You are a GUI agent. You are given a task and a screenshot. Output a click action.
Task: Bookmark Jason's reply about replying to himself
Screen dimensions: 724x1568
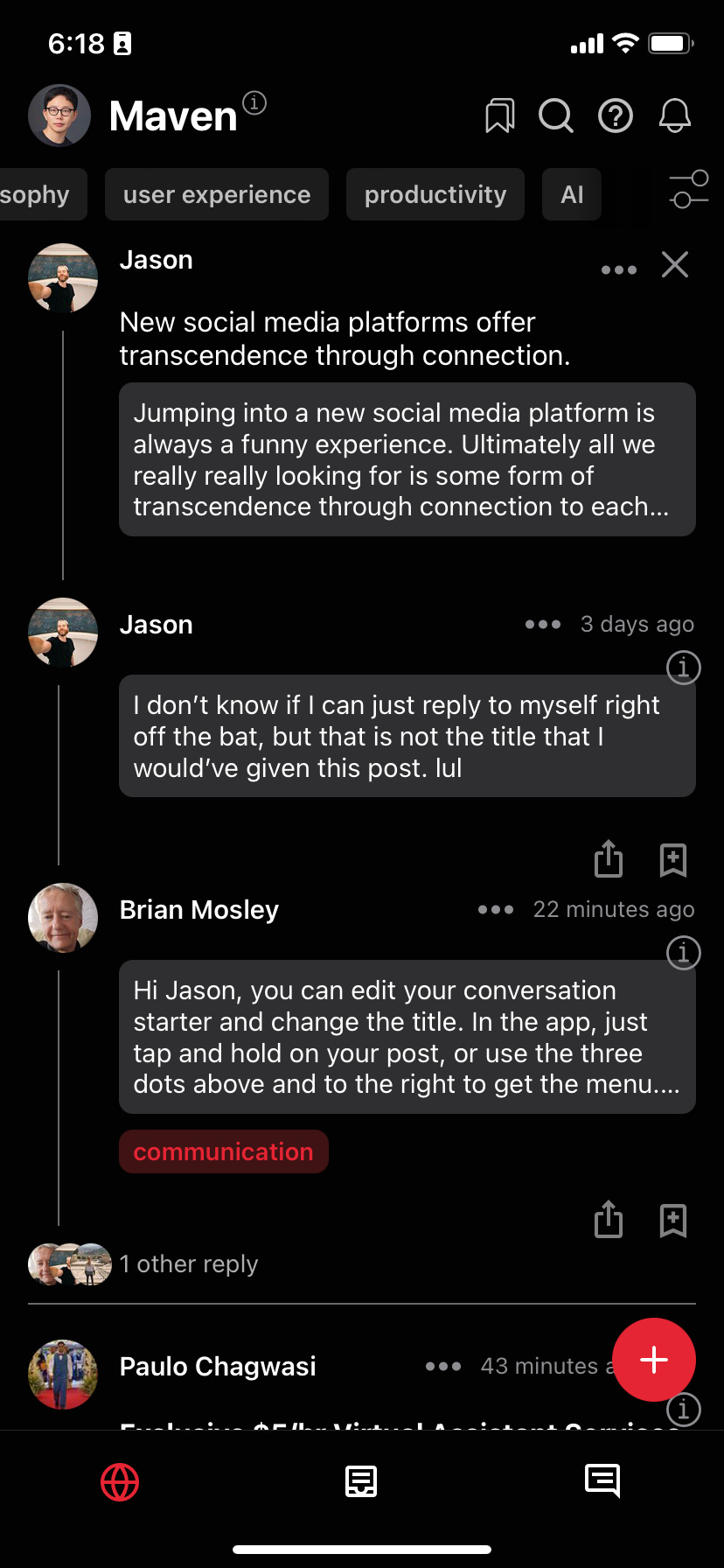click(672, 860)
